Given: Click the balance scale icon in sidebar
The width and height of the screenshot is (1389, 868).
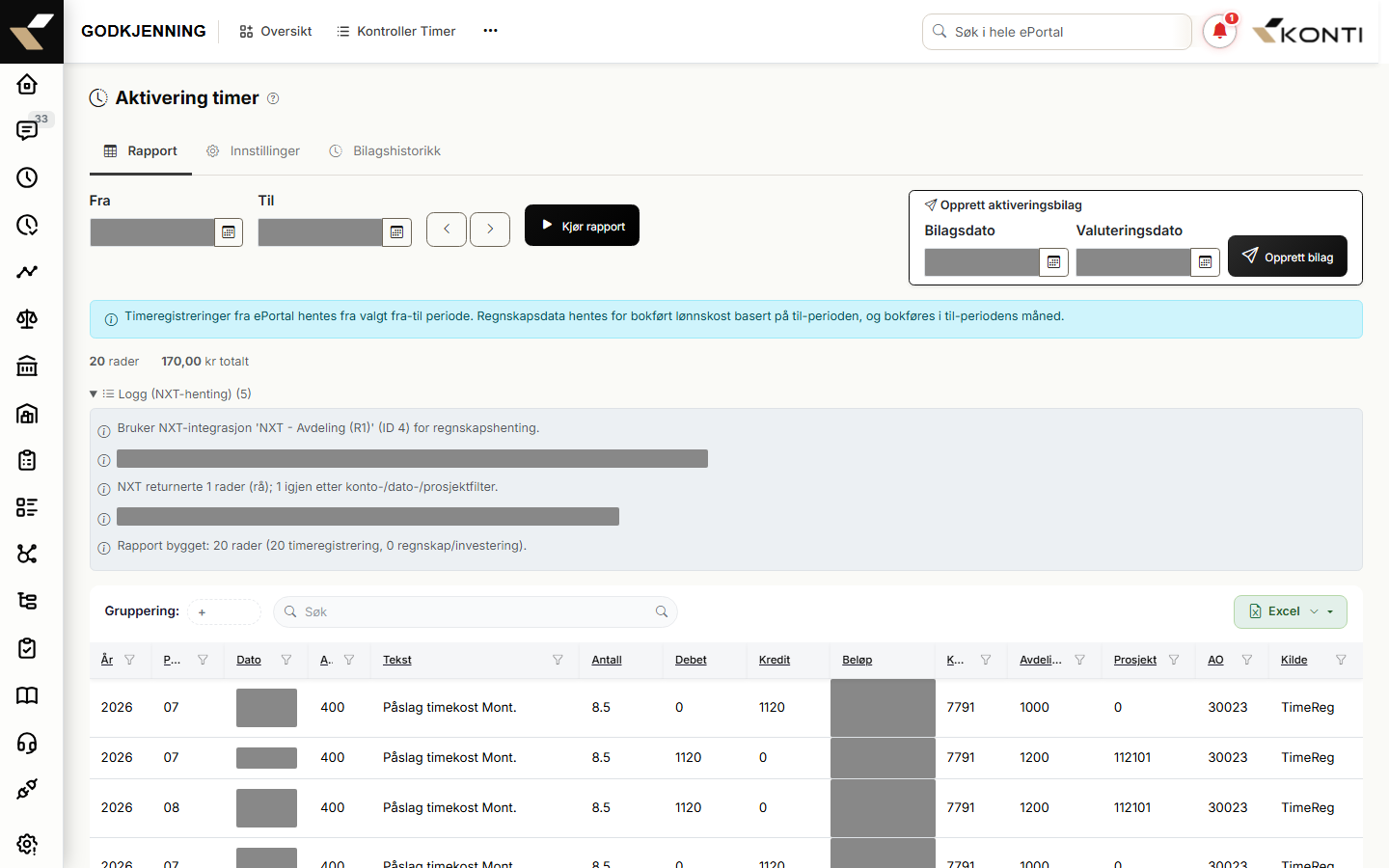Looking at the screenshot, I should coord(27,319).
